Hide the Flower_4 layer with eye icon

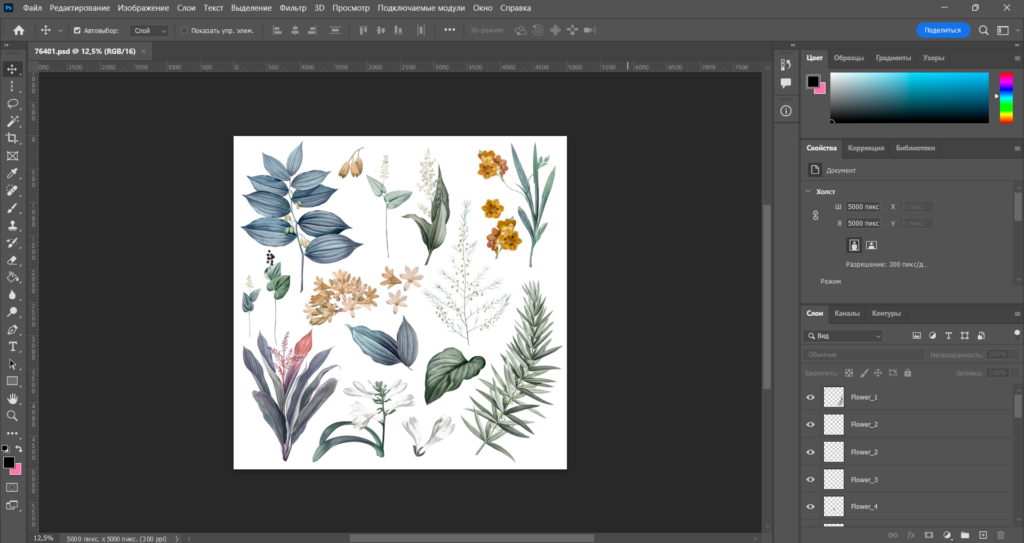[x=811, y=507]
